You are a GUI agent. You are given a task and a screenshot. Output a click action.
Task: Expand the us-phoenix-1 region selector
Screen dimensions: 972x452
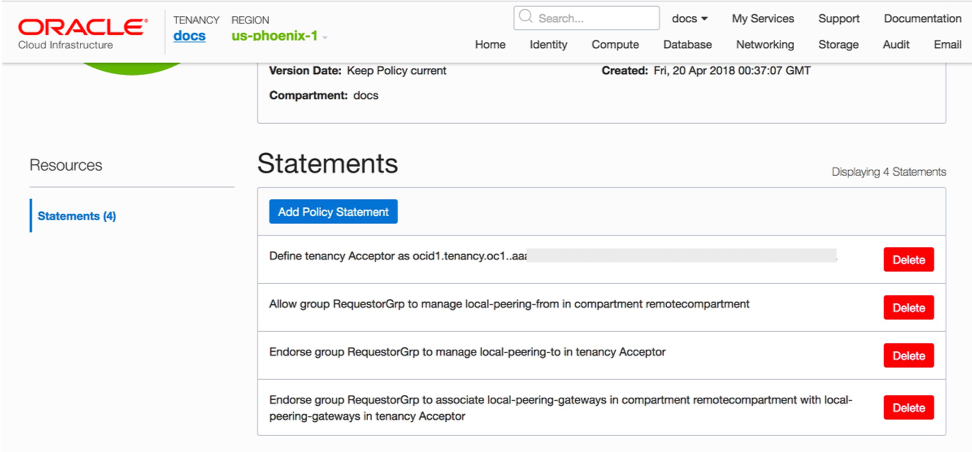280,36
